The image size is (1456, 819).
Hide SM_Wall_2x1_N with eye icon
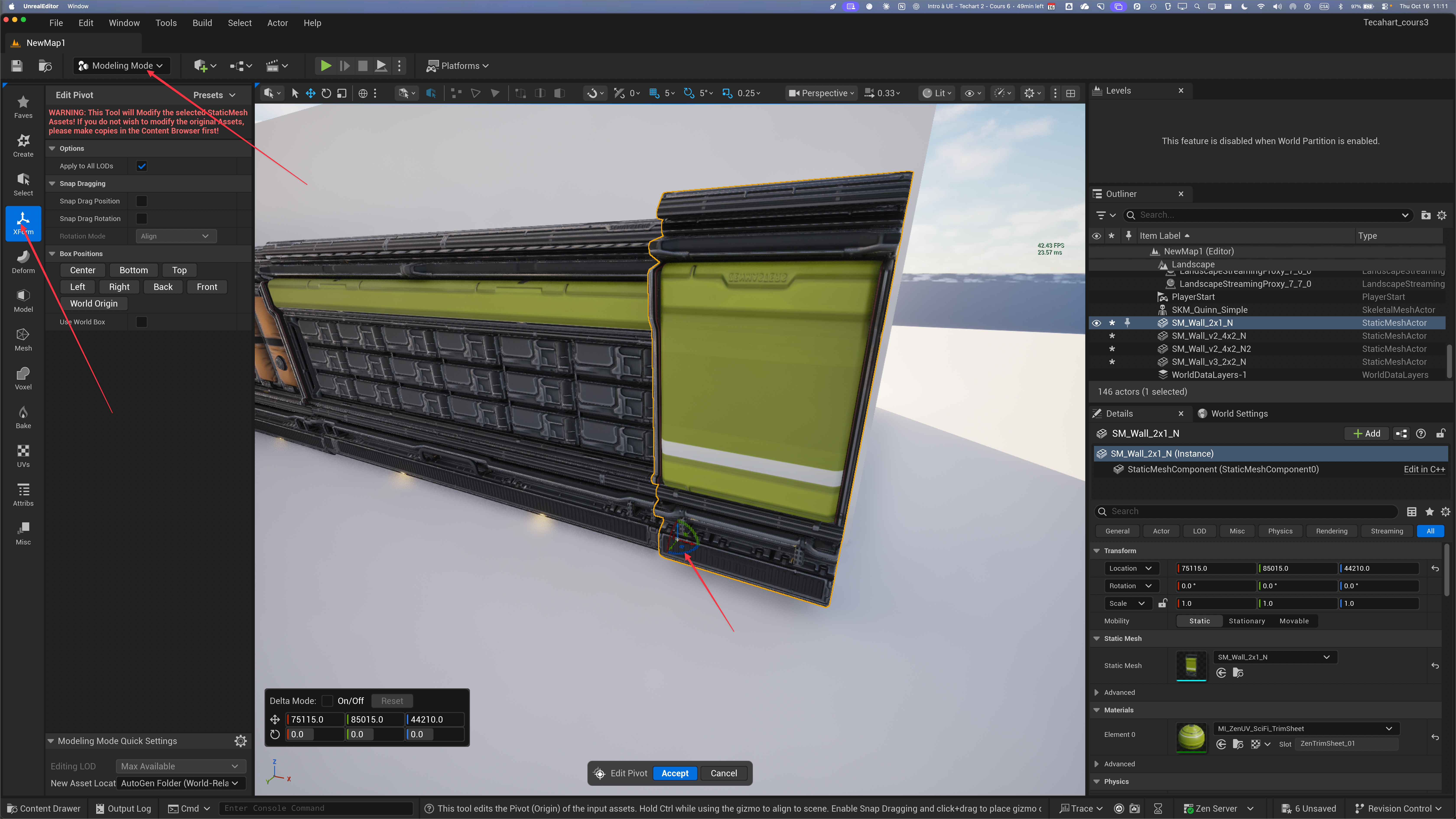(1097, 323)
